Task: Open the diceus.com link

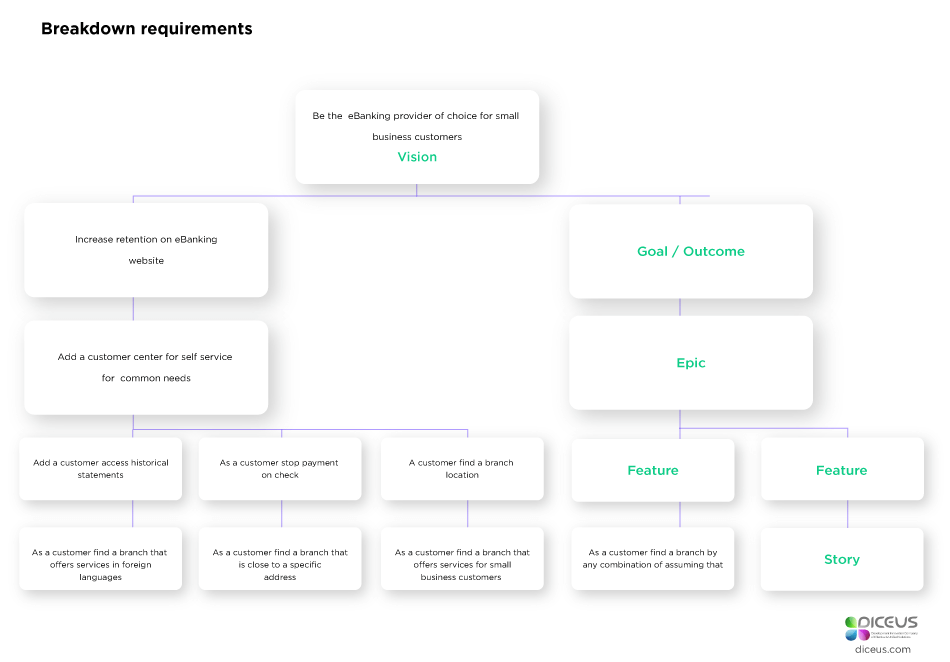Action: pos(884,649)
